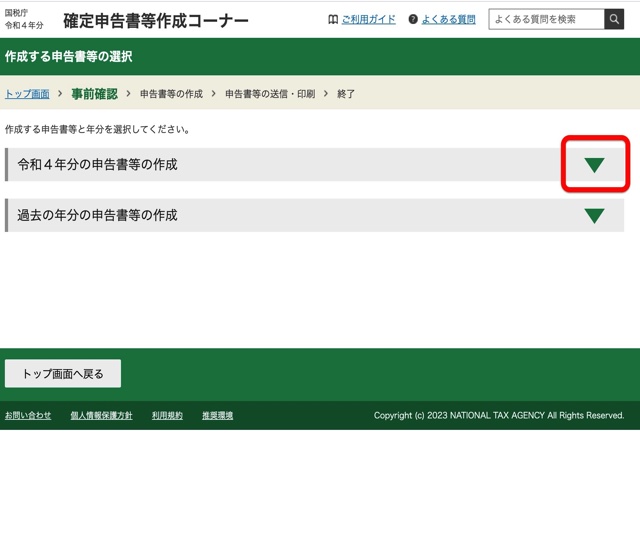Open the 推奨環境 footer link

[217, 415]
